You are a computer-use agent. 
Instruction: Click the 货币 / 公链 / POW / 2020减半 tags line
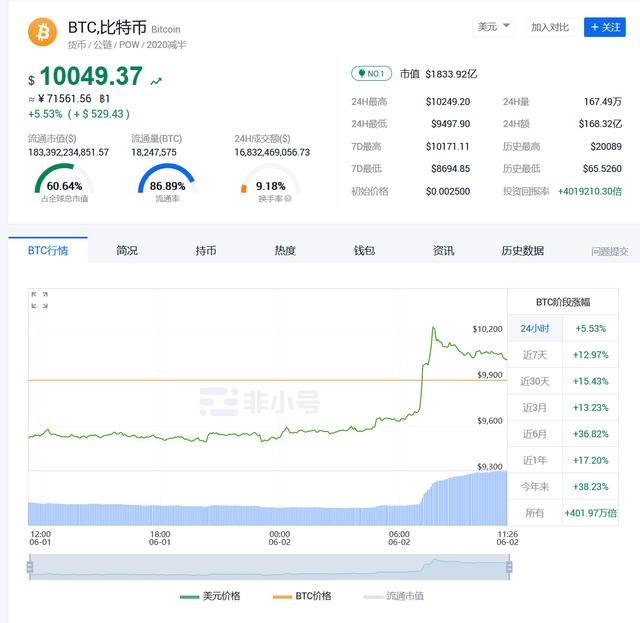pyautogui.click(x=127, y=45)
